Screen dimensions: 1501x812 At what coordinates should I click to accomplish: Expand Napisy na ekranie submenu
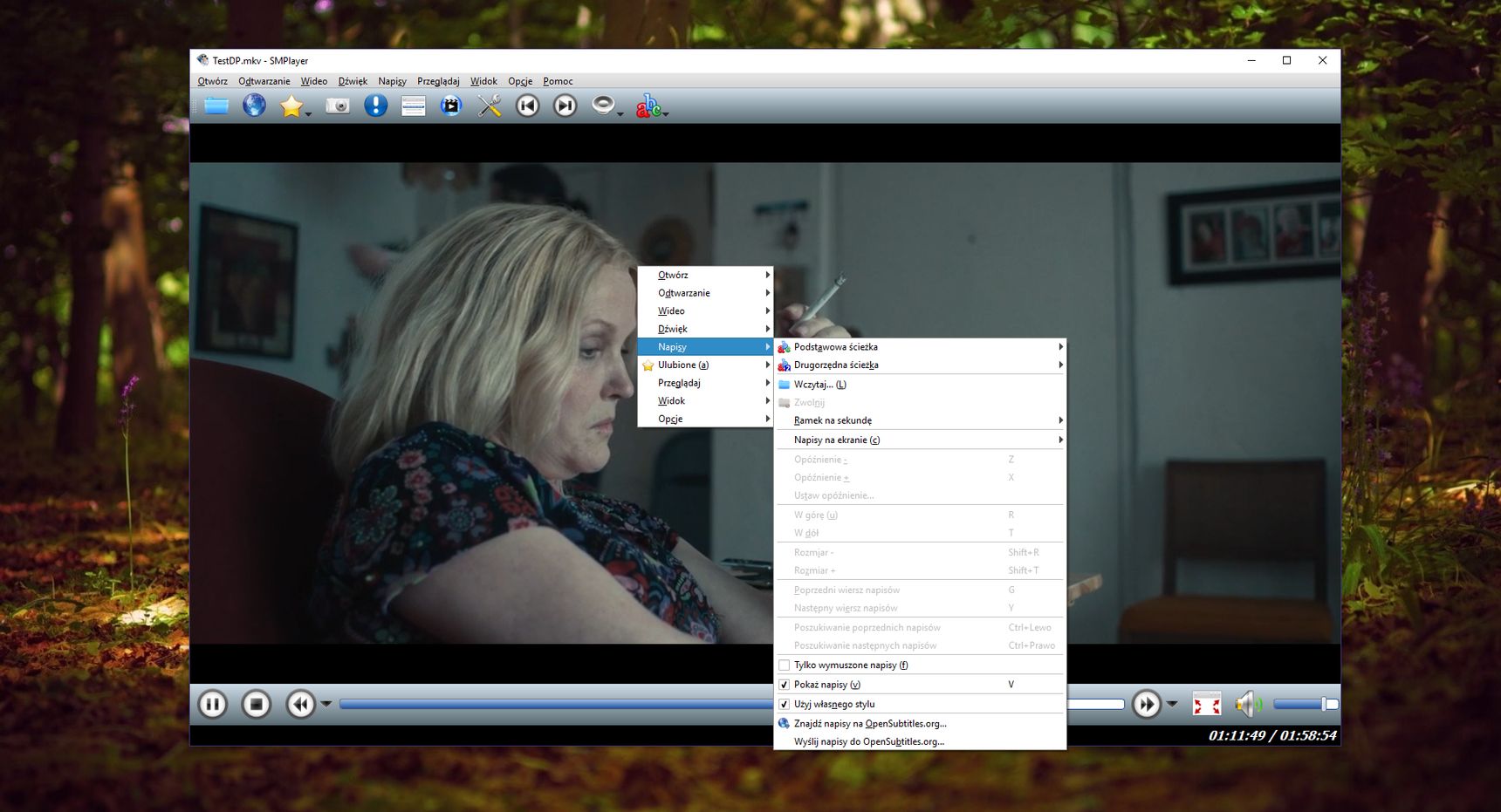(1060, 440)
